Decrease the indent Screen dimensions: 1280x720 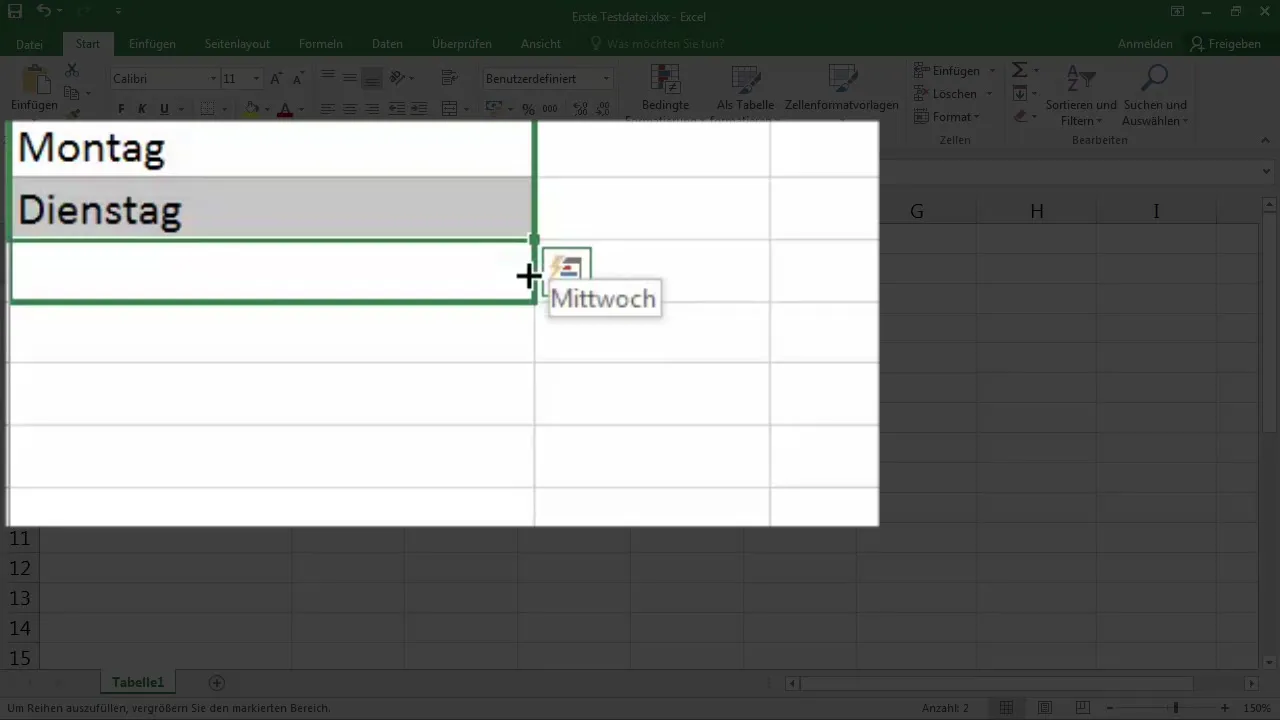coord(397,109)
